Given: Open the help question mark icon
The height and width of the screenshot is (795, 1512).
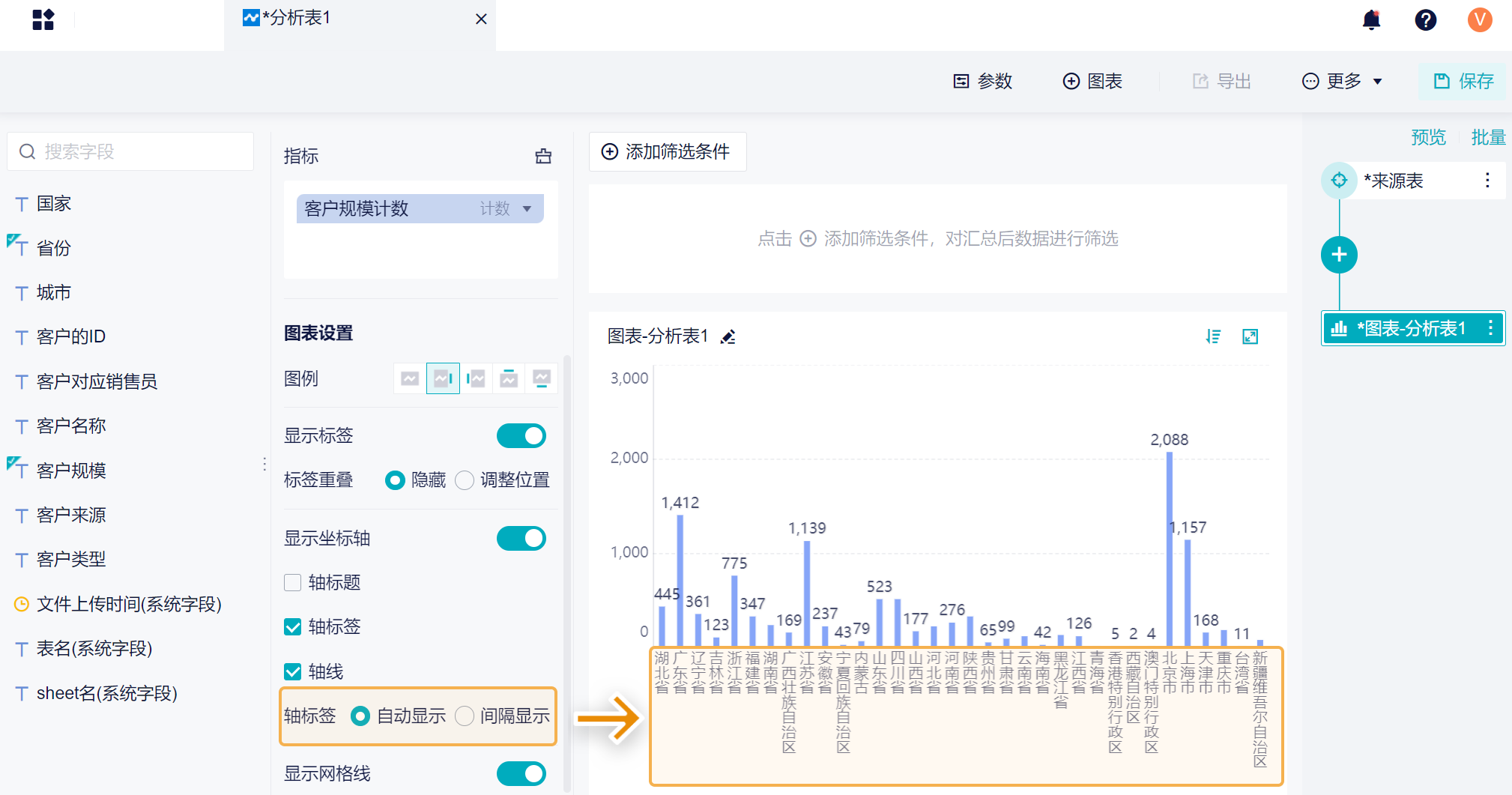Looking at the screenshot, I should [1425, 19].
